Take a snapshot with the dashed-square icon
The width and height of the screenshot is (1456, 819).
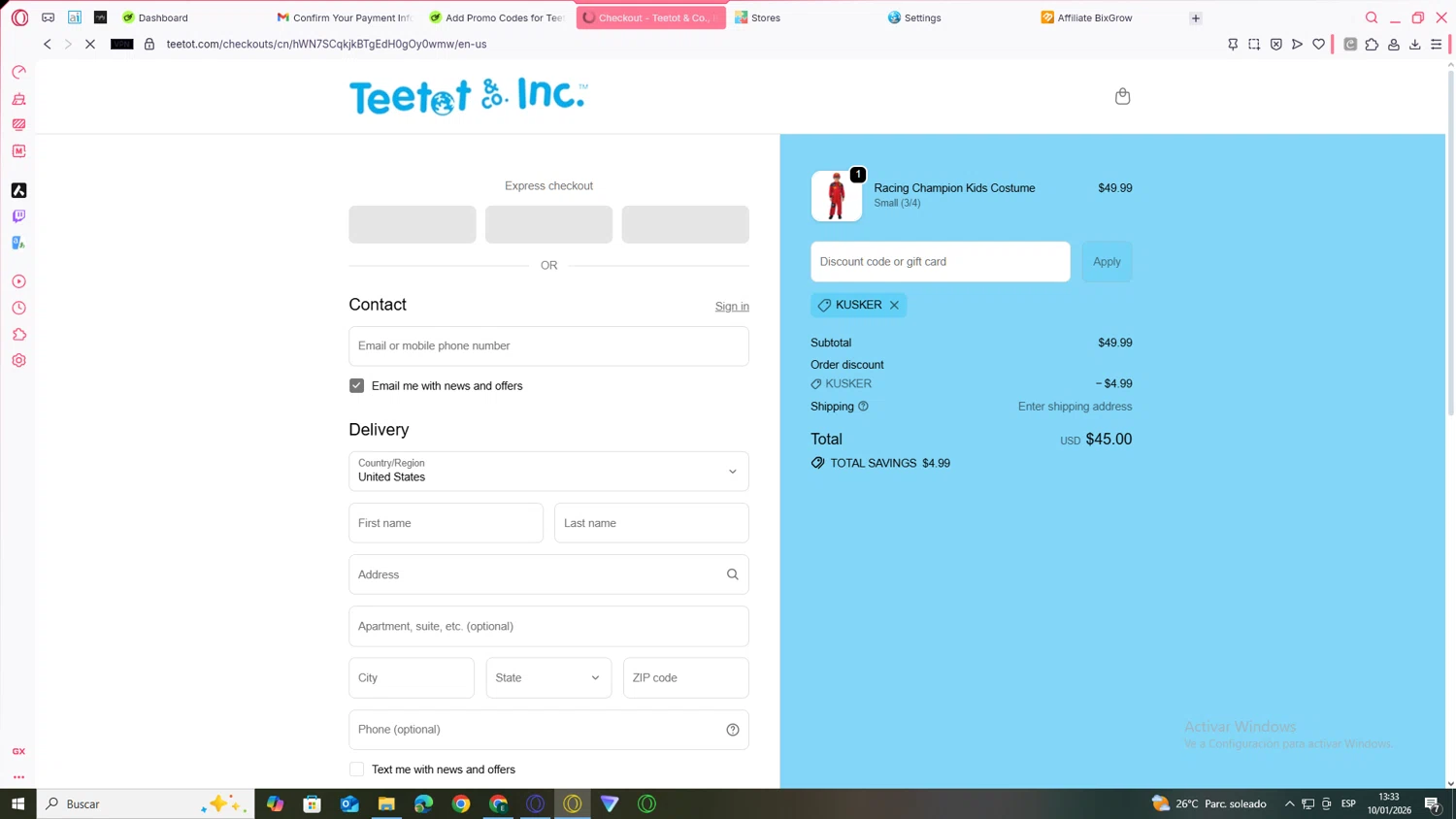click(x=1254, y=44)
